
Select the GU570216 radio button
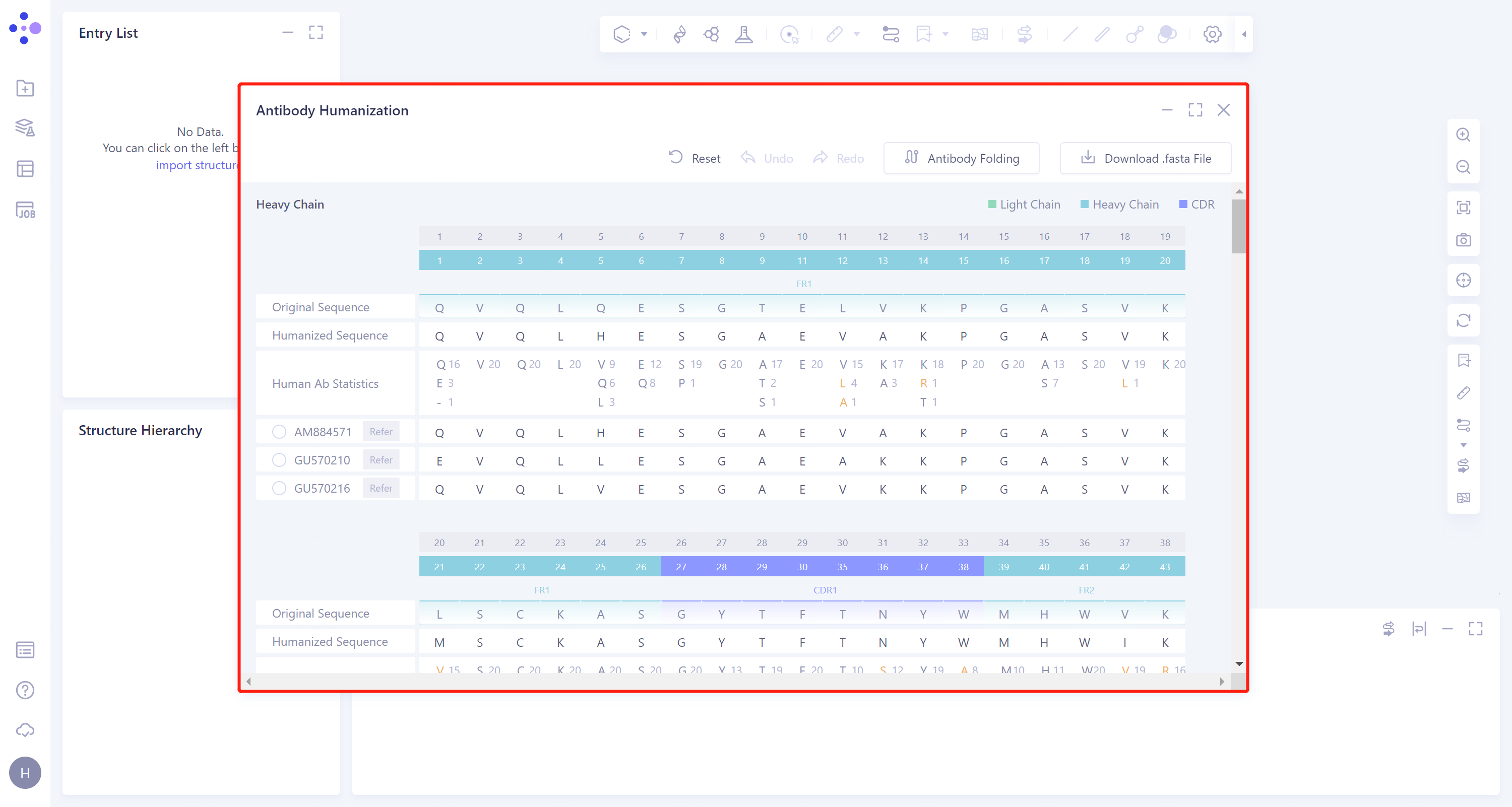(279, 488)
